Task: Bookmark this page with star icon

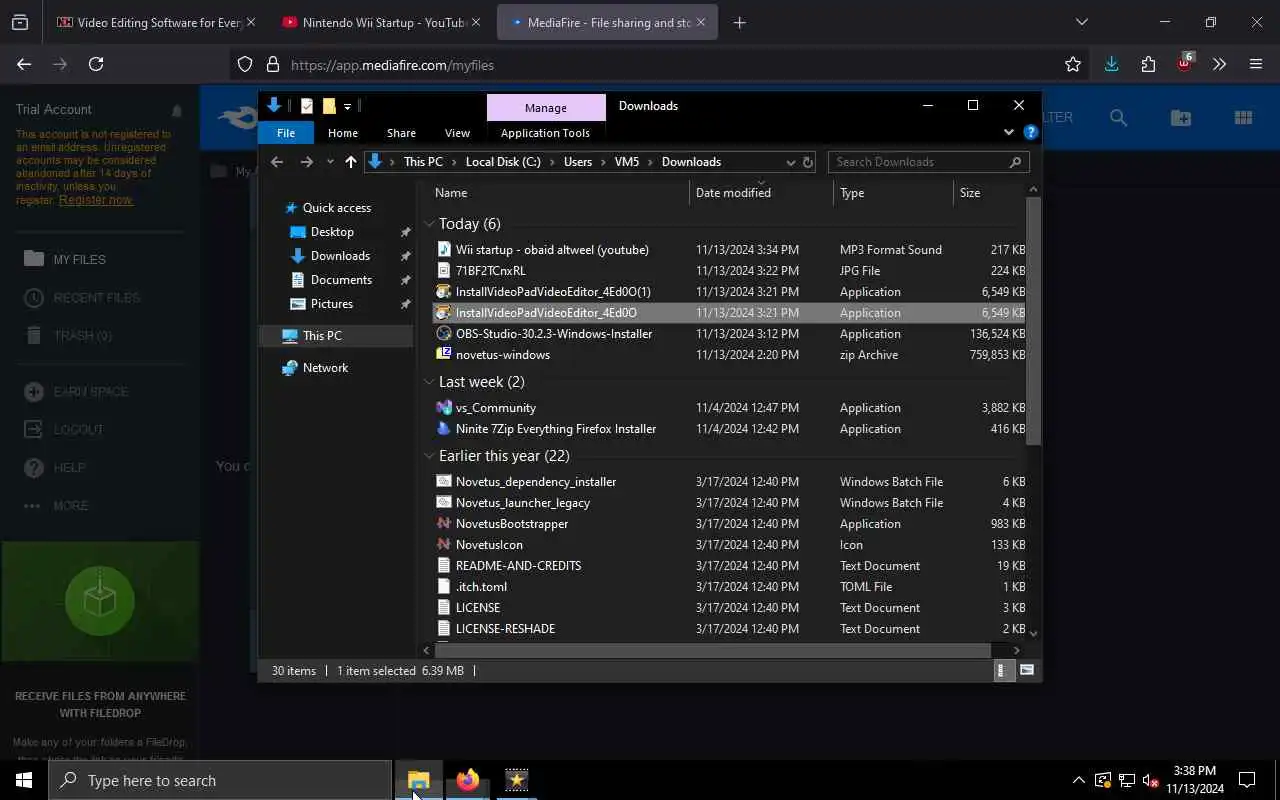Action: pos(1073,64)
